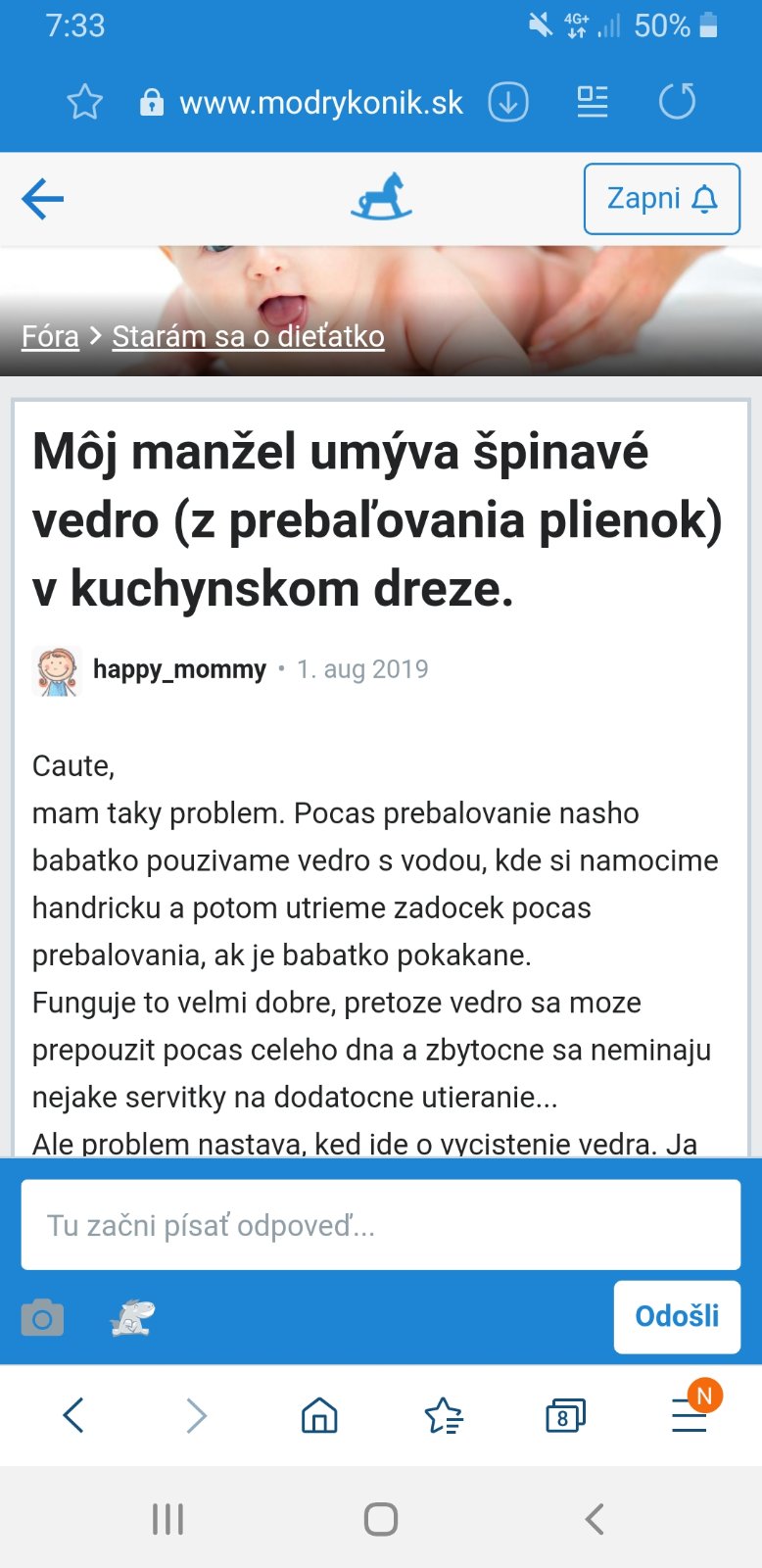The image size is (762, 1568).
Task: Open the sticker picker horse icon
Action: coord(132,1318)
